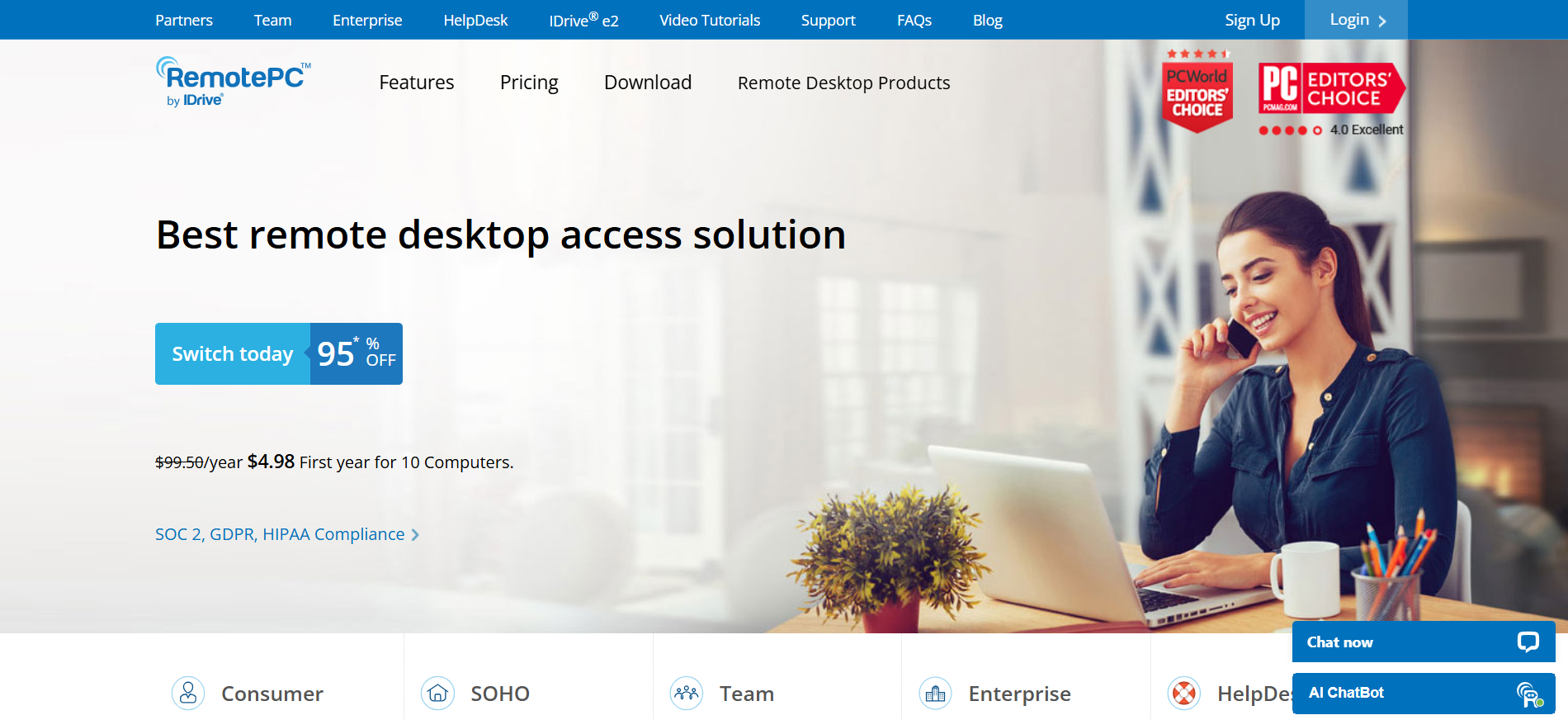
Task: Open the FAQs page
Action: click(x=914, y=20)
